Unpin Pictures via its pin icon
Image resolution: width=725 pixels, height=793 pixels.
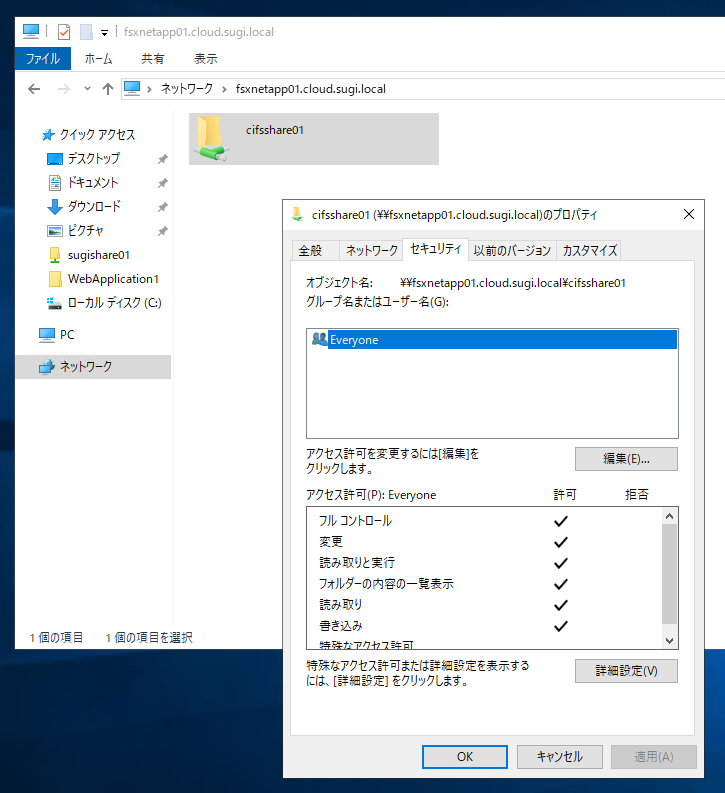tap(162, 231)
